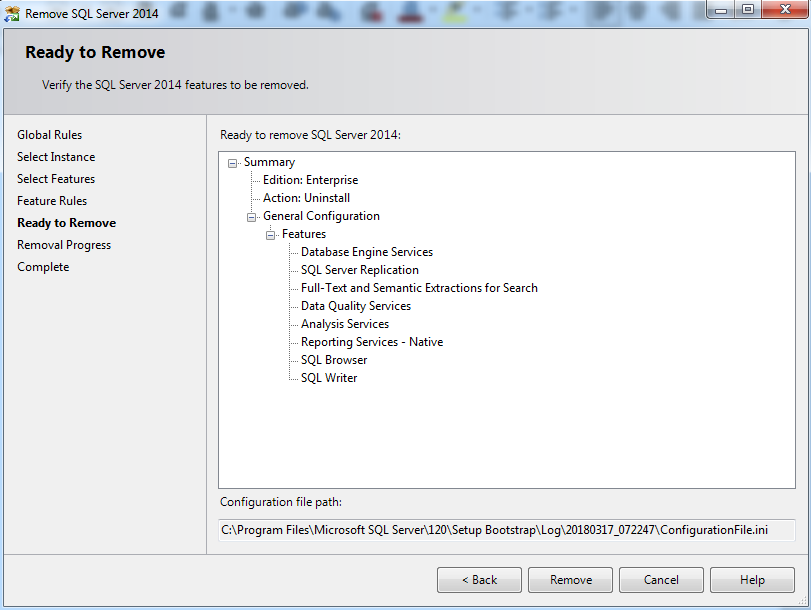Go back using the Back button
811x610 pixels.
click(x=478, y=580)
